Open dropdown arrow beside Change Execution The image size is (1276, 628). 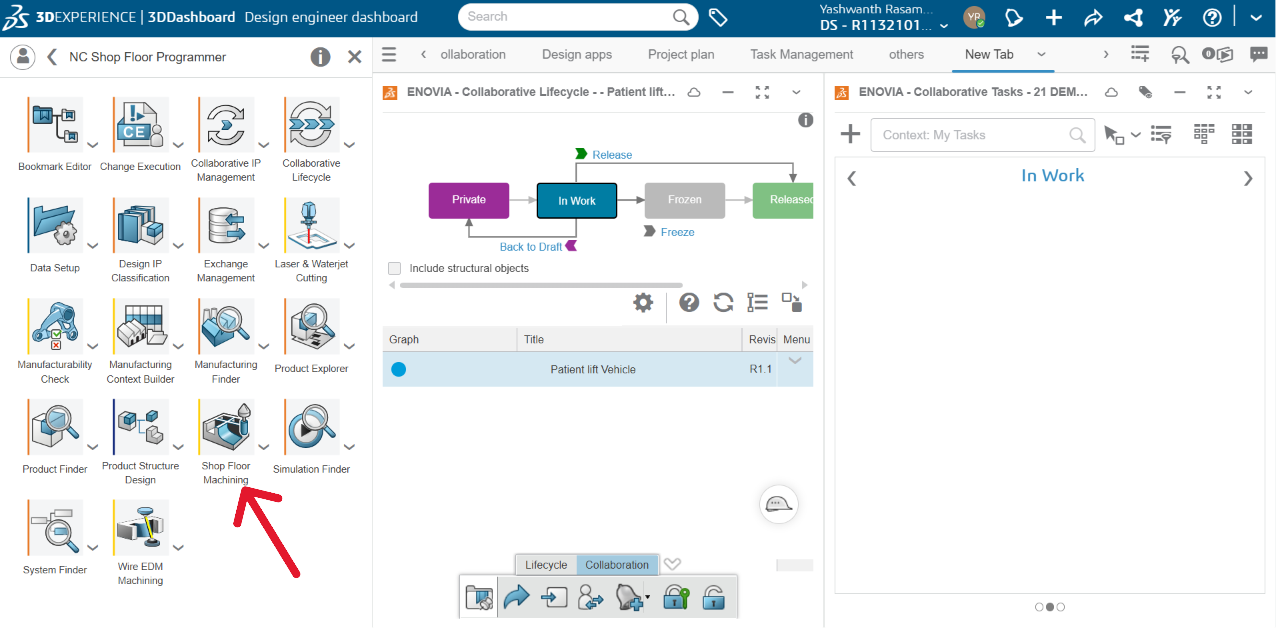[x=178, y=145]
